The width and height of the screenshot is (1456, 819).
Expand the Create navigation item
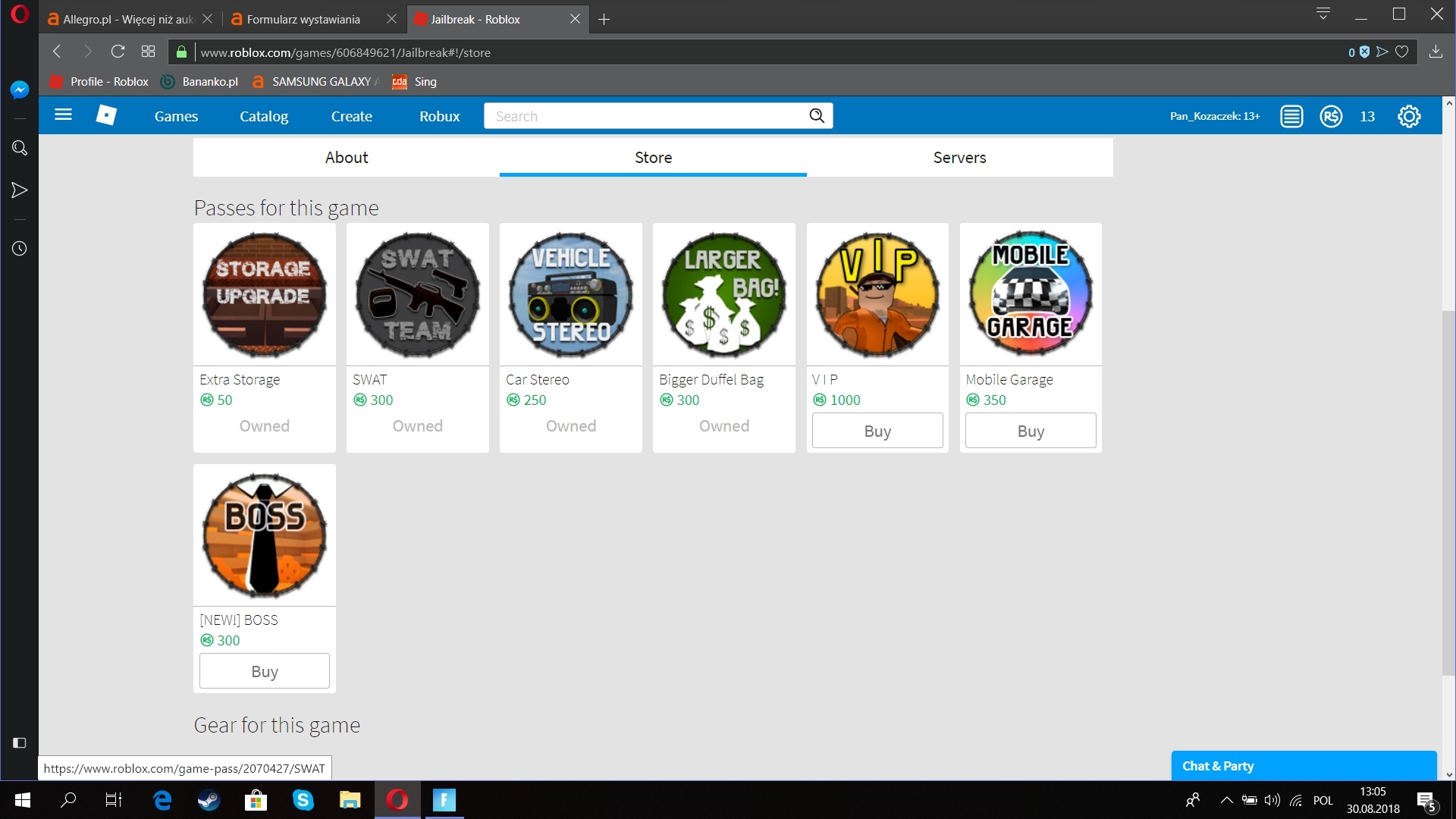pos(351,115)
